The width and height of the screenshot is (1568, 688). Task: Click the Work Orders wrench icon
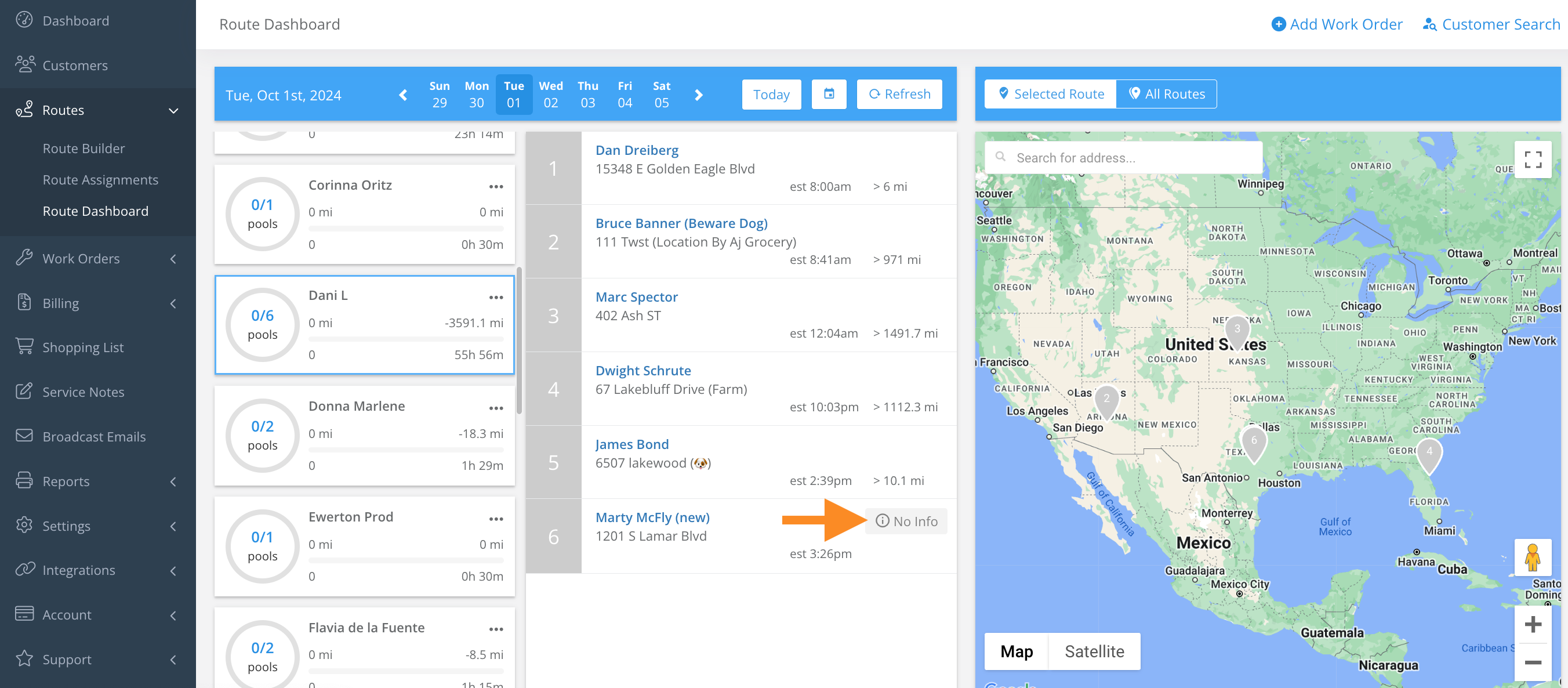coord(24,258)
